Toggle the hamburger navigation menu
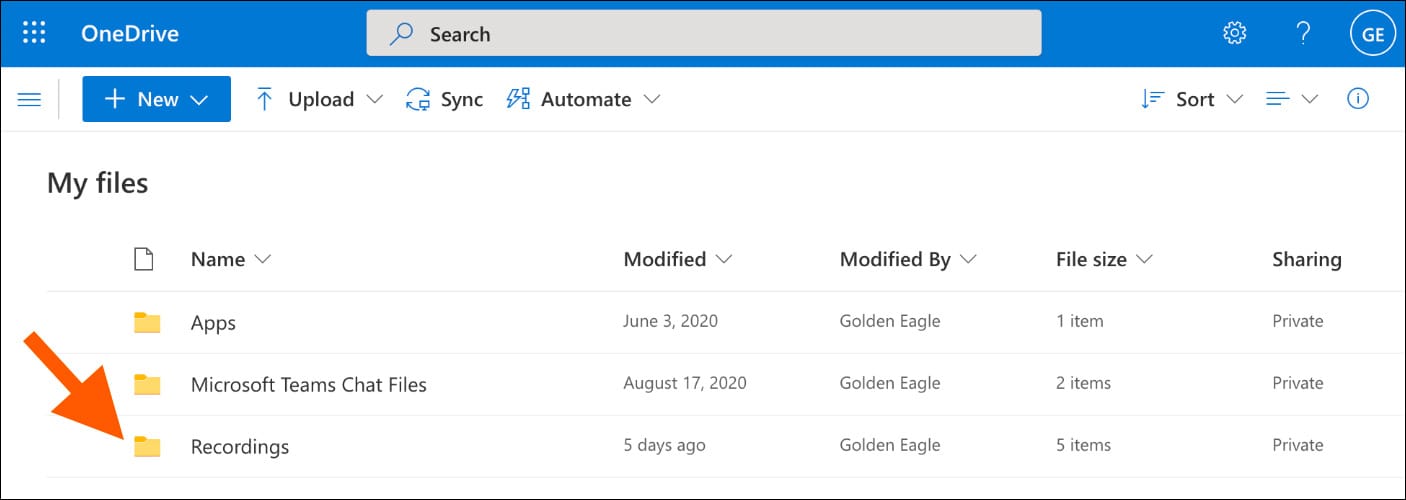This screenshot has height=500, width=1406. pyautogui.click(x=30, y=99)
